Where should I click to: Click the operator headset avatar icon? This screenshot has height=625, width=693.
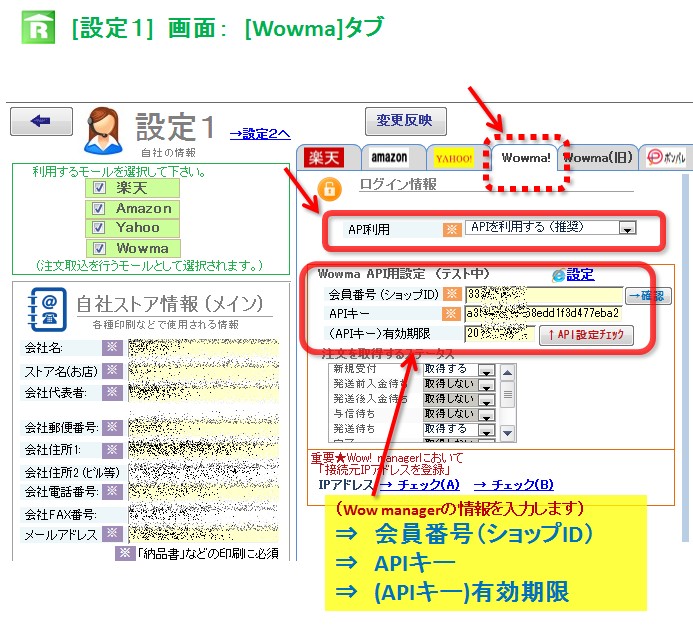click(103, 130)
